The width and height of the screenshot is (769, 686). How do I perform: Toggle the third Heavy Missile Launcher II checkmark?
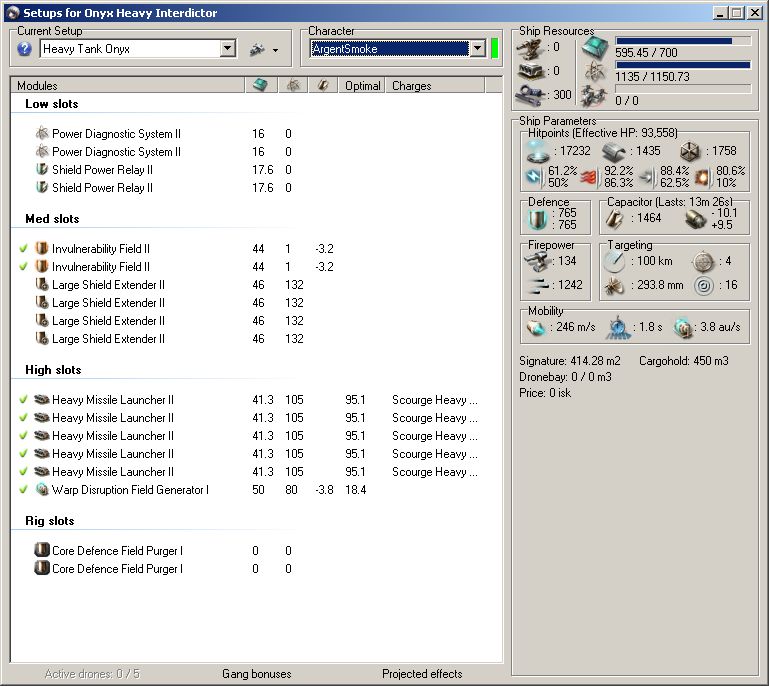click(x=23, y=435)
